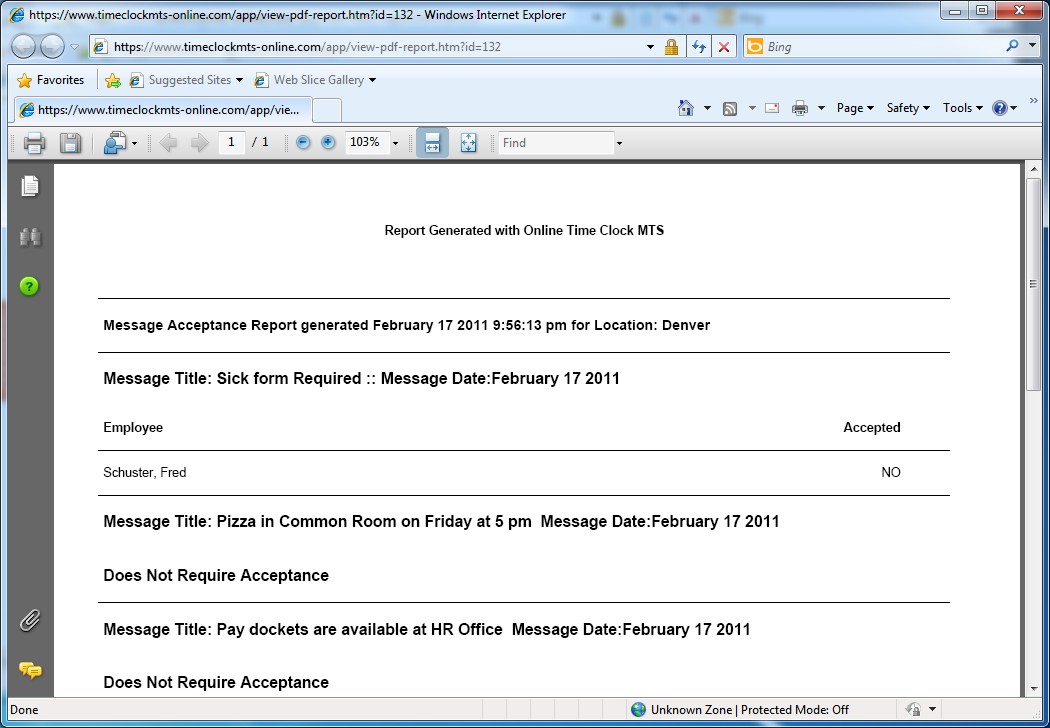Image resolution: width=1050 pixels, height=728 pixels.
Task: Expand the zoom percentage dropdown
Action: [x=395, y=143]
